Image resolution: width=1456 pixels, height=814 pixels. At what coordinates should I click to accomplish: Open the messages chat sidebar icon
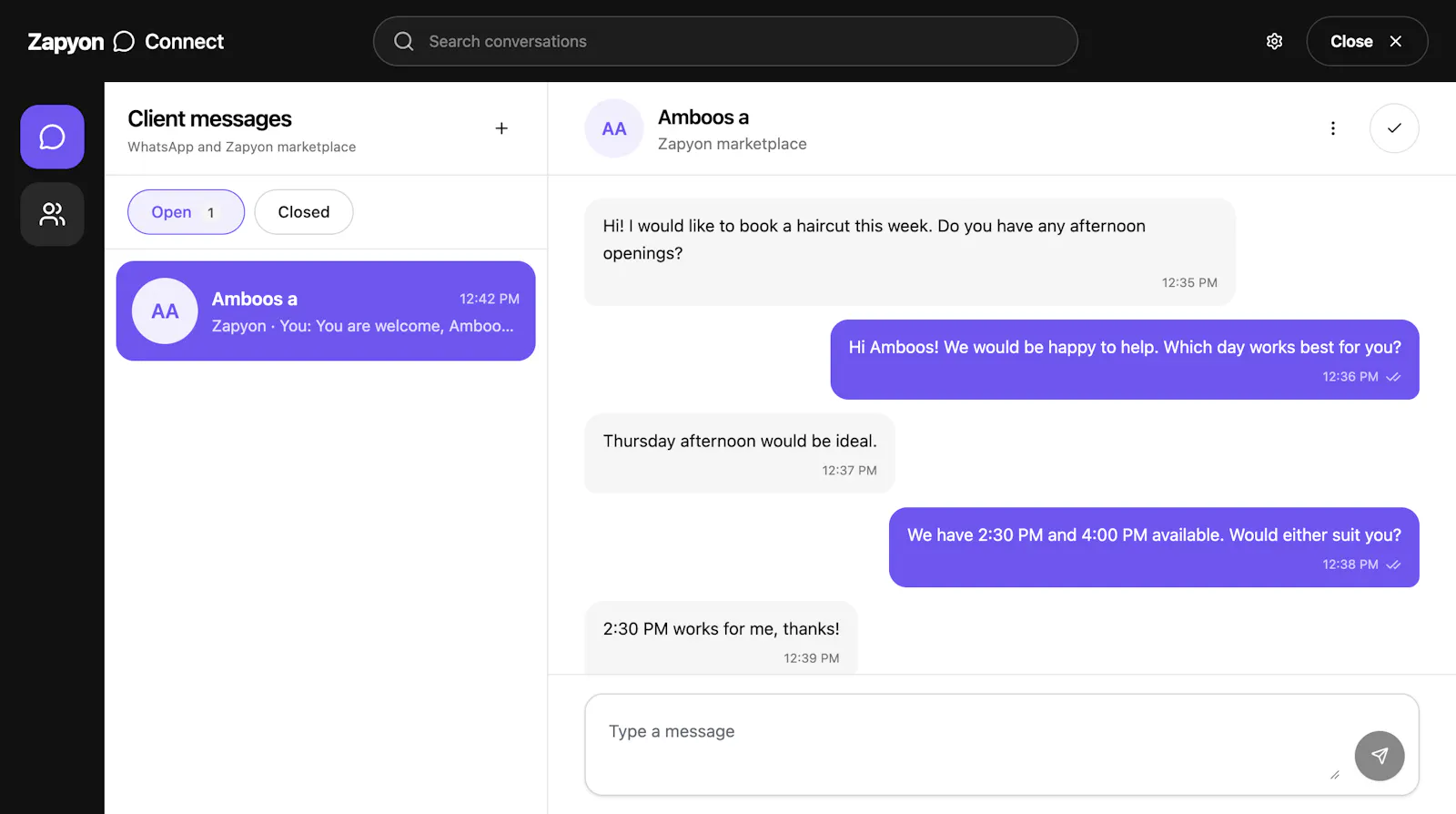point(52,137)
